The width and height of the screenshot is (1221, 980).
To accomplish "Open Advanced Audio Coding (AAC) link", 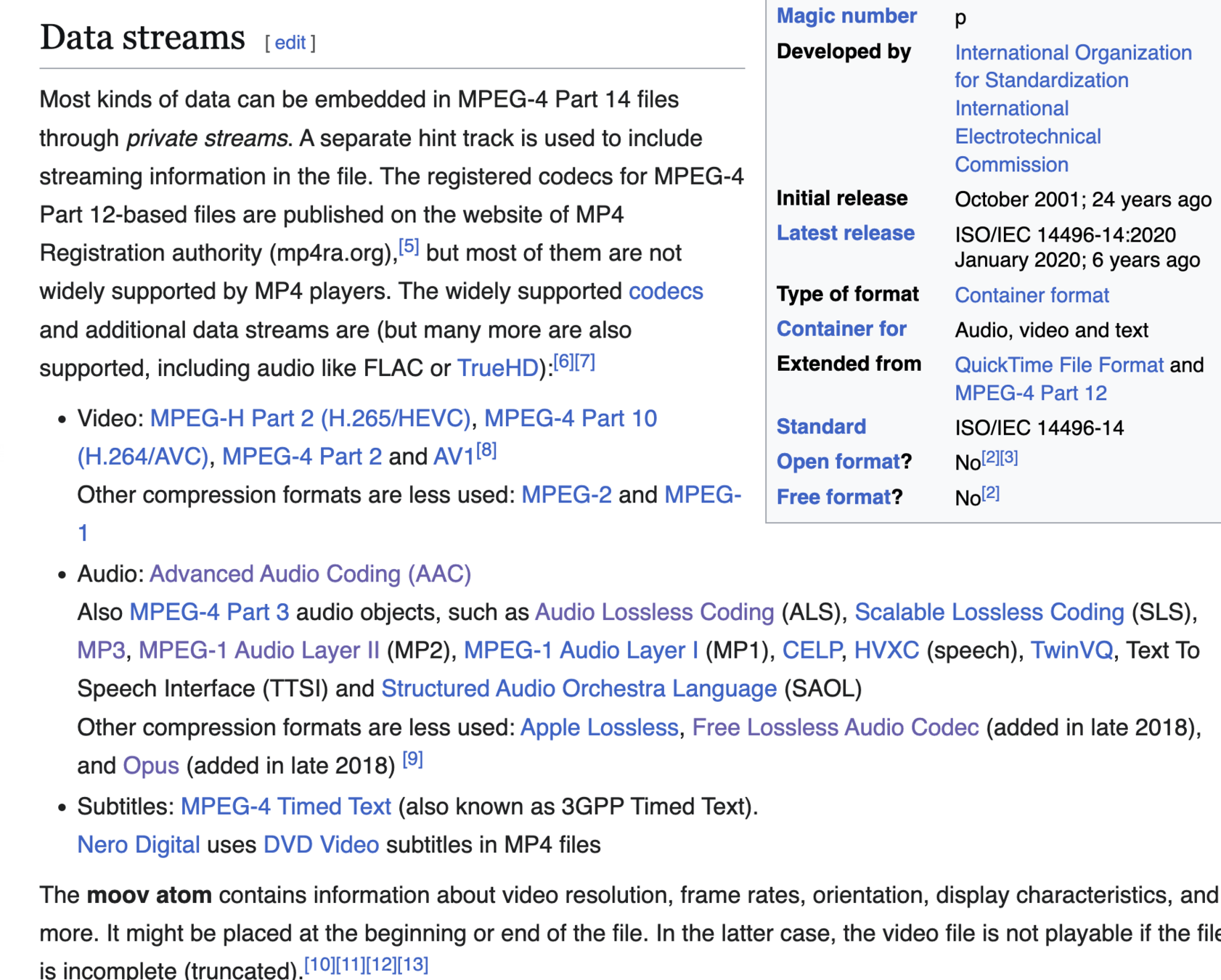I will click(310, 574).
